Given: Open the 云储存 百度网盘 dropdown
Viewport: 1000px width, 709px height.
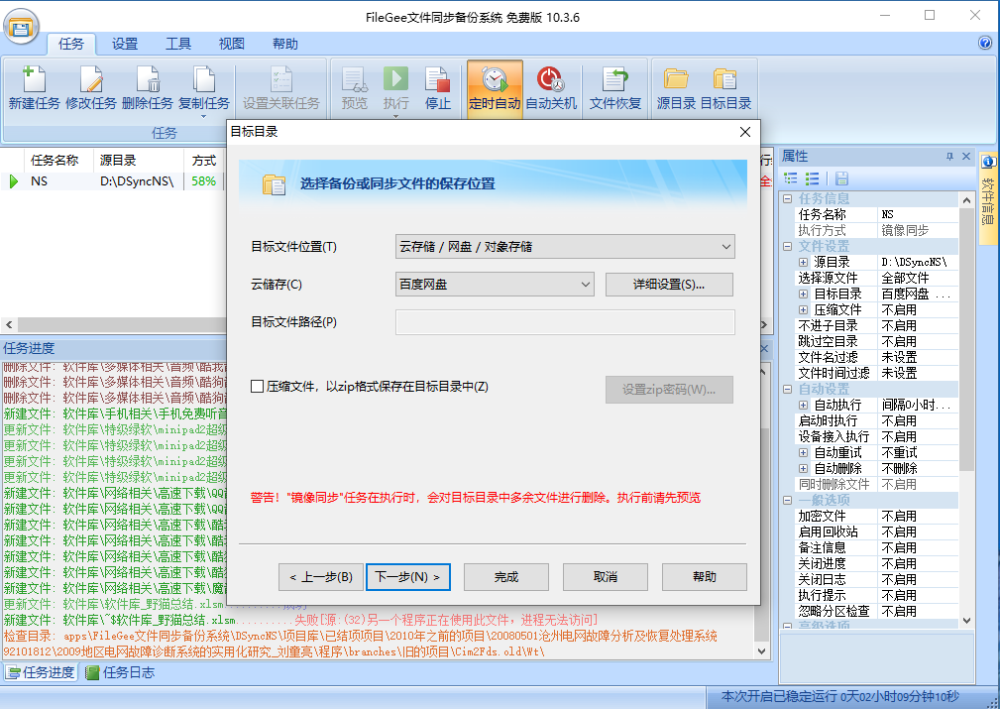Looking at the screenshot, I should pos(494,284).
